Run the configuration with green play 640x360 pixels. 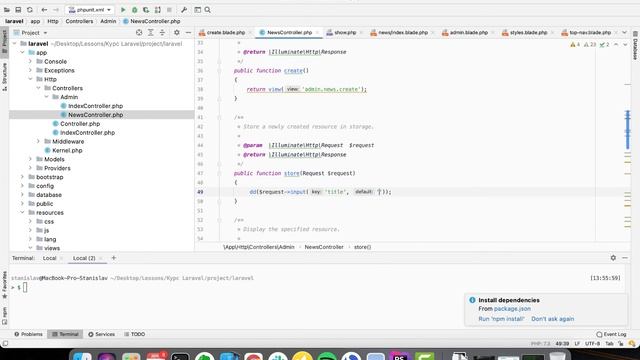(x=123, y=10)
